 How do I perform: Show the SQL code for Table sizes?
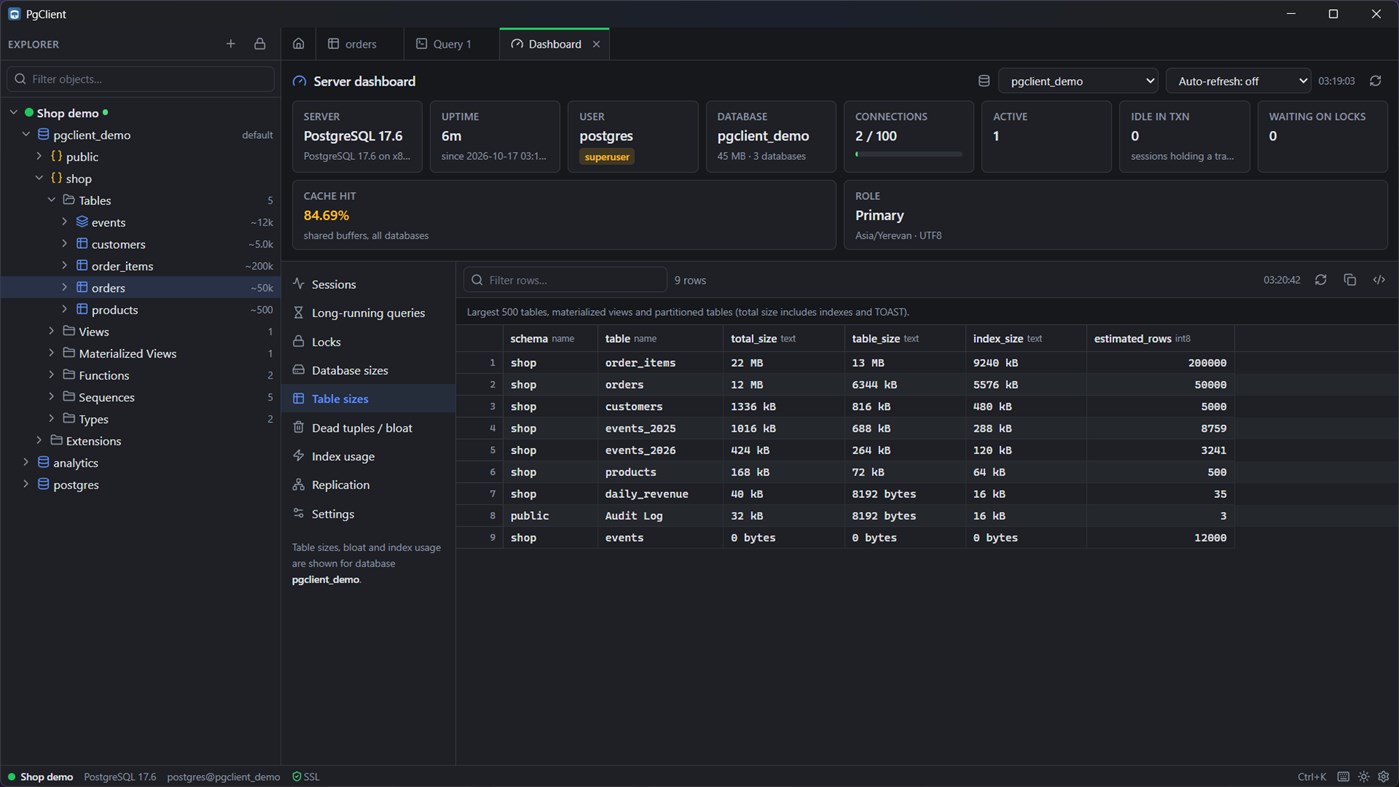[1379, 280]
